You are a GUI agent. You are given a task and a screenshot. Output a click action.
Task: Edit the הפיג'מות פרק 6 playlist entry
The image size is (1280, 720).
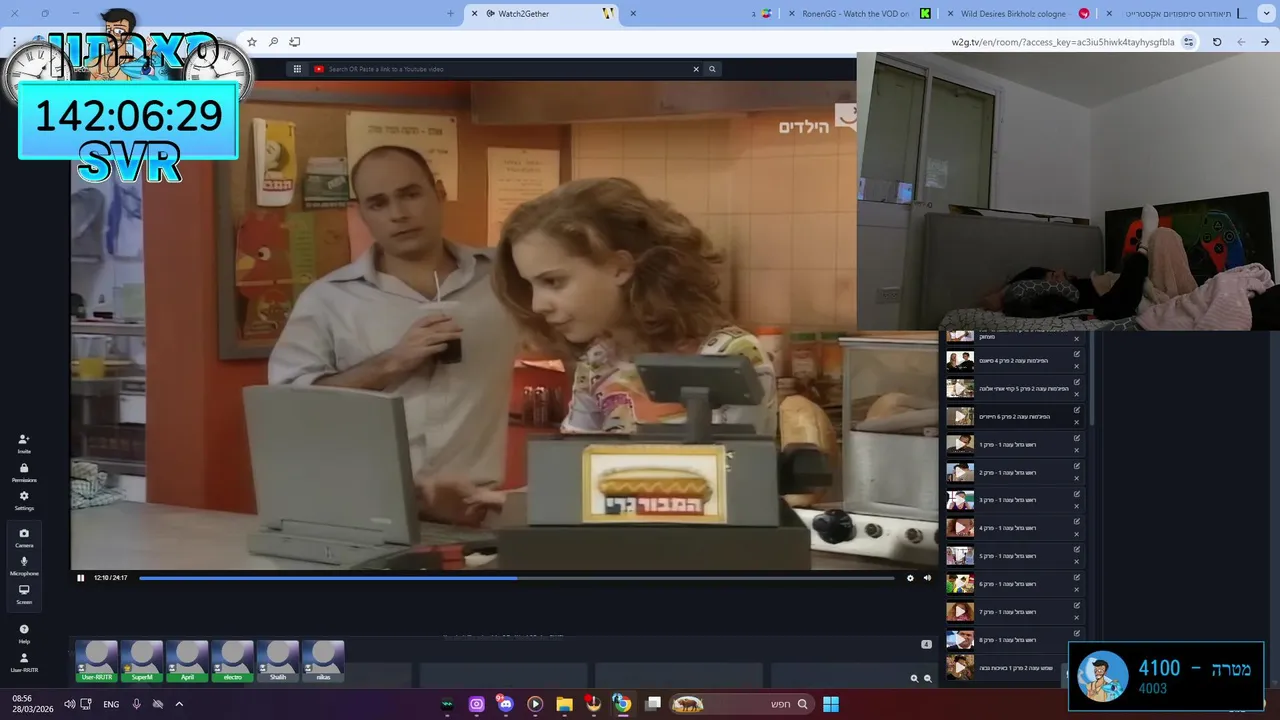(x=1077, y=410)
